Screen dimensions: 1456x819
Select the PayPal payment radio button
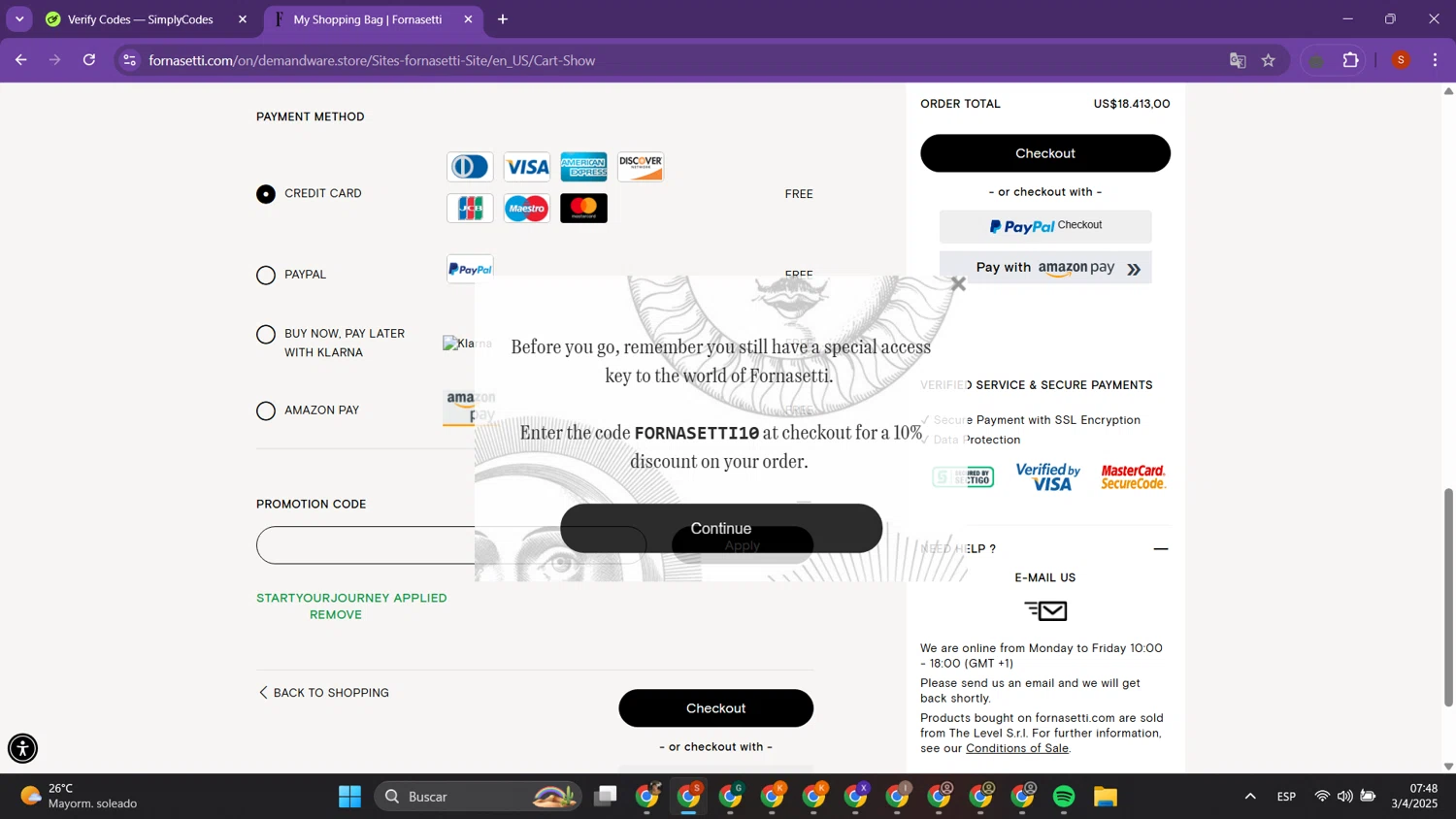266,276
